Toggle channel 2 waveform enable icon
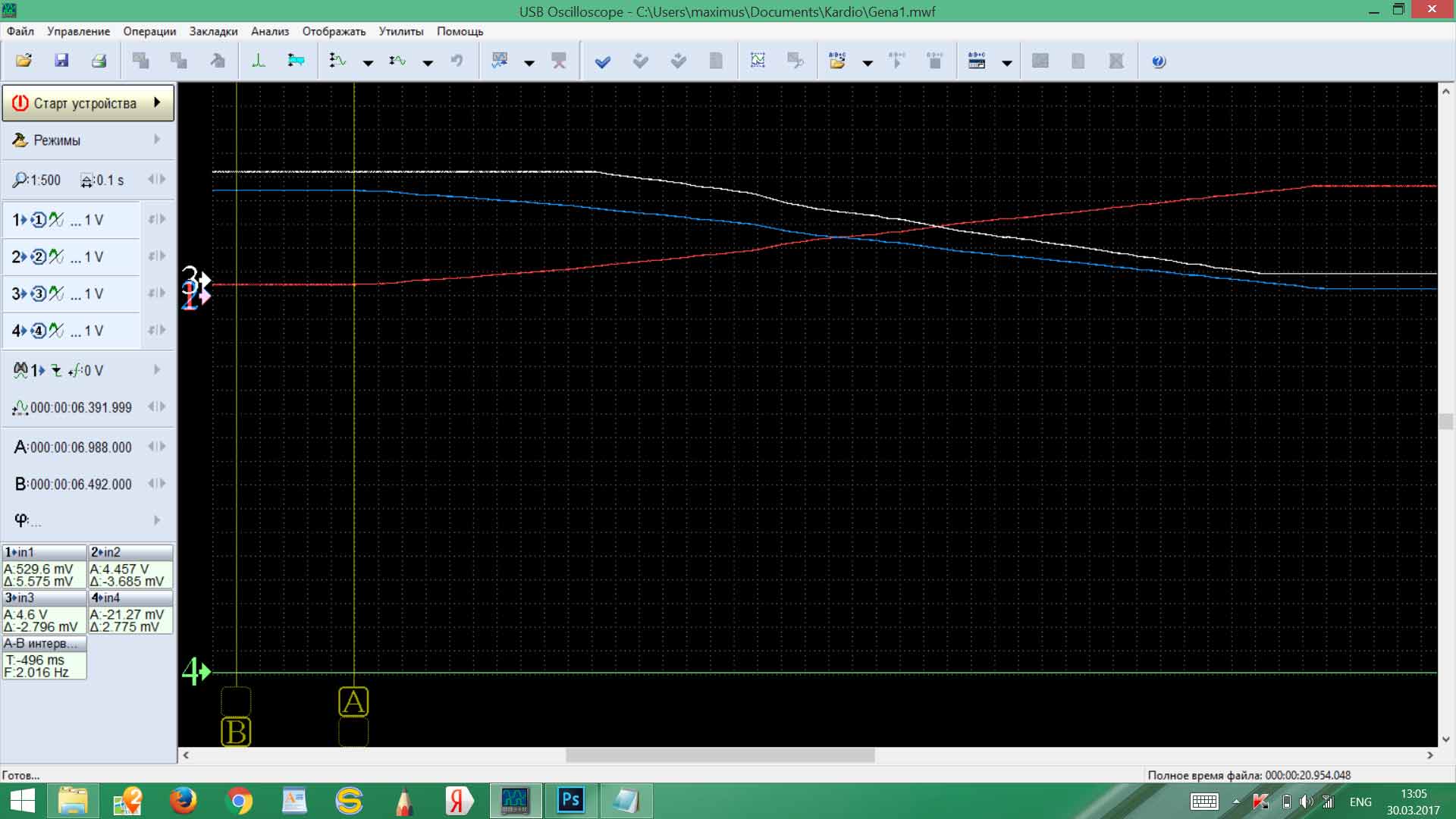Screen dimensions: 1456x819 click(x=57, y=256)
